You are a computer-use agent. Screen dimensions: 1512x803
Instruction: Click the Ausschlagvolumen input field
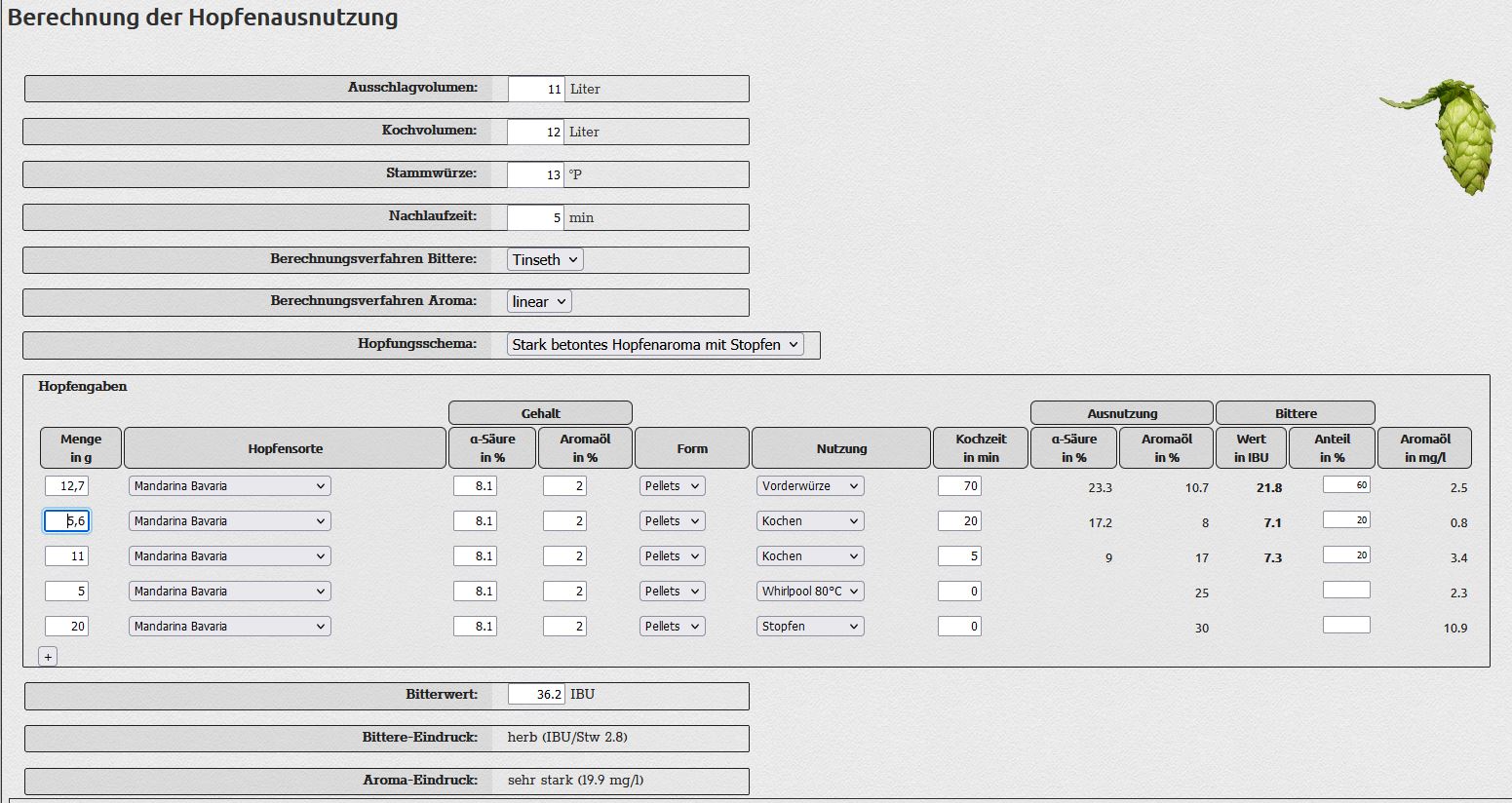point(536,89)
